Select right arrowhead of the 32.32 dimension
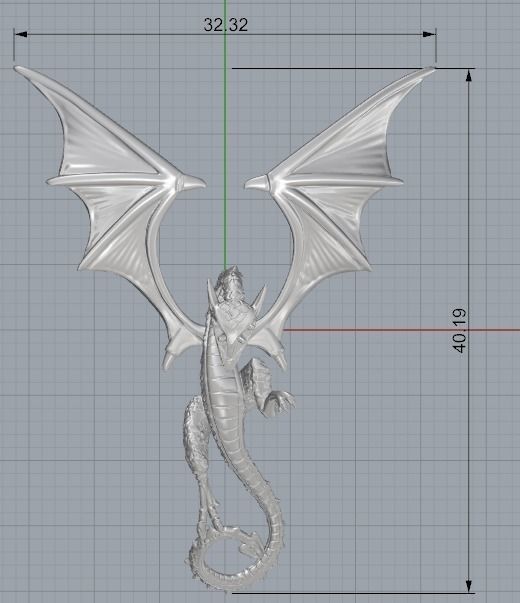Viewport: 520px width, 603px height. [429, 34]
